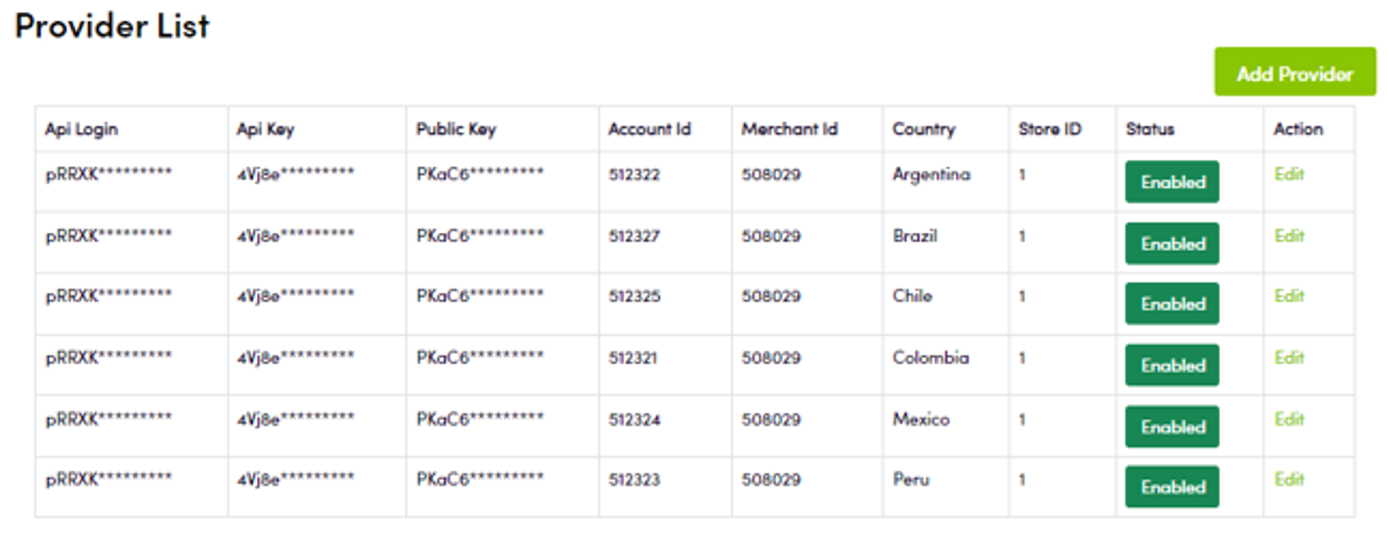Image resolution: width=1387 pixels, height=534 pixels.
Task: Edit the Chile provider
Action: coord(1289,296)
